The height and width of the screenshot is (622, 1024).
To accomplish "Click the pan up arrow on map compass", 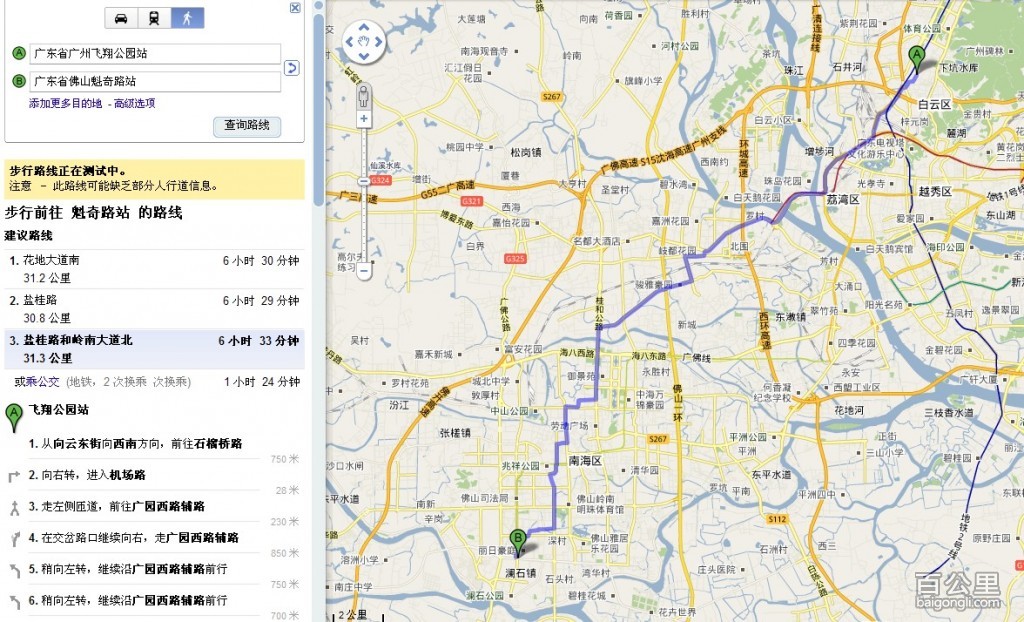I will coord(364,29).
